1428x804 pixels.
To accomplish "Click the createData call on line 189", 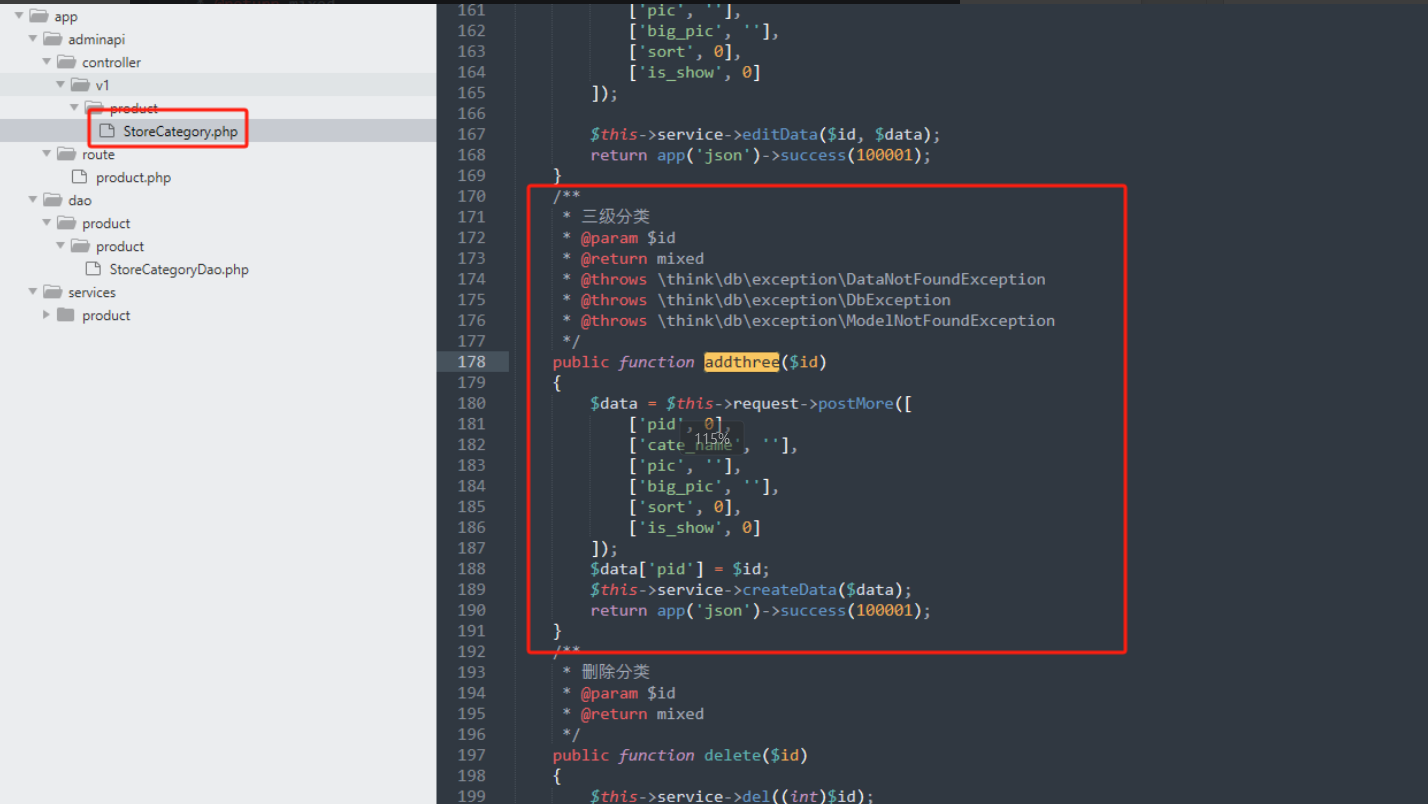I will (x=789, y=589).
